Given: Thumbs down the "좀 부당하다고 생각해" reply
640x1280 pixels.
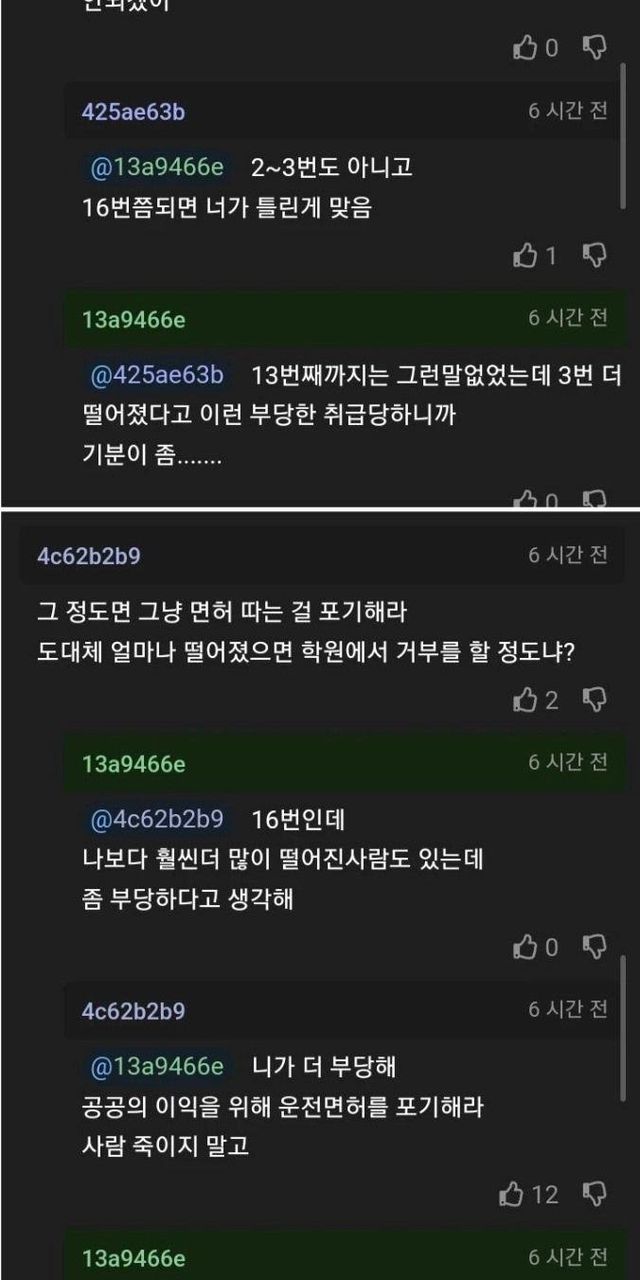Looking at the screenshot, I should (595, 946).
